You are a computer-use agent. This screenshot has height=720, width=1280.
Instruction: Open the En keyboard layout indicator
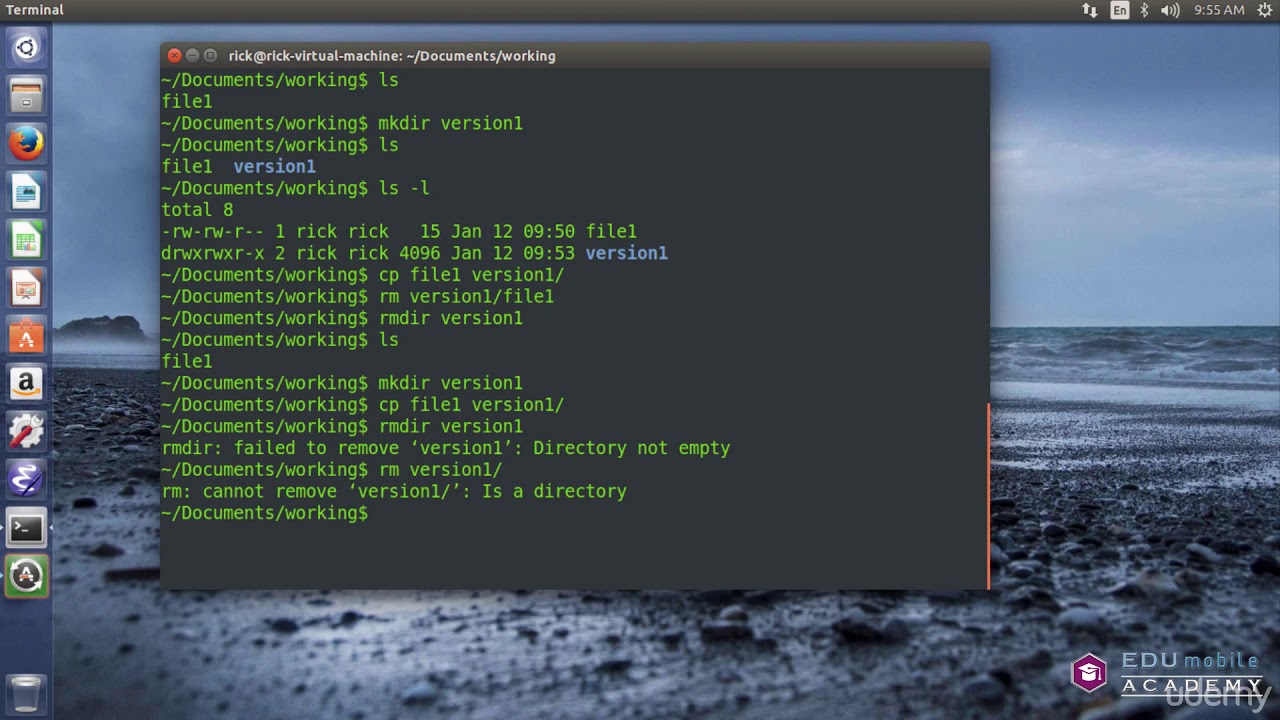point(1119,10)
